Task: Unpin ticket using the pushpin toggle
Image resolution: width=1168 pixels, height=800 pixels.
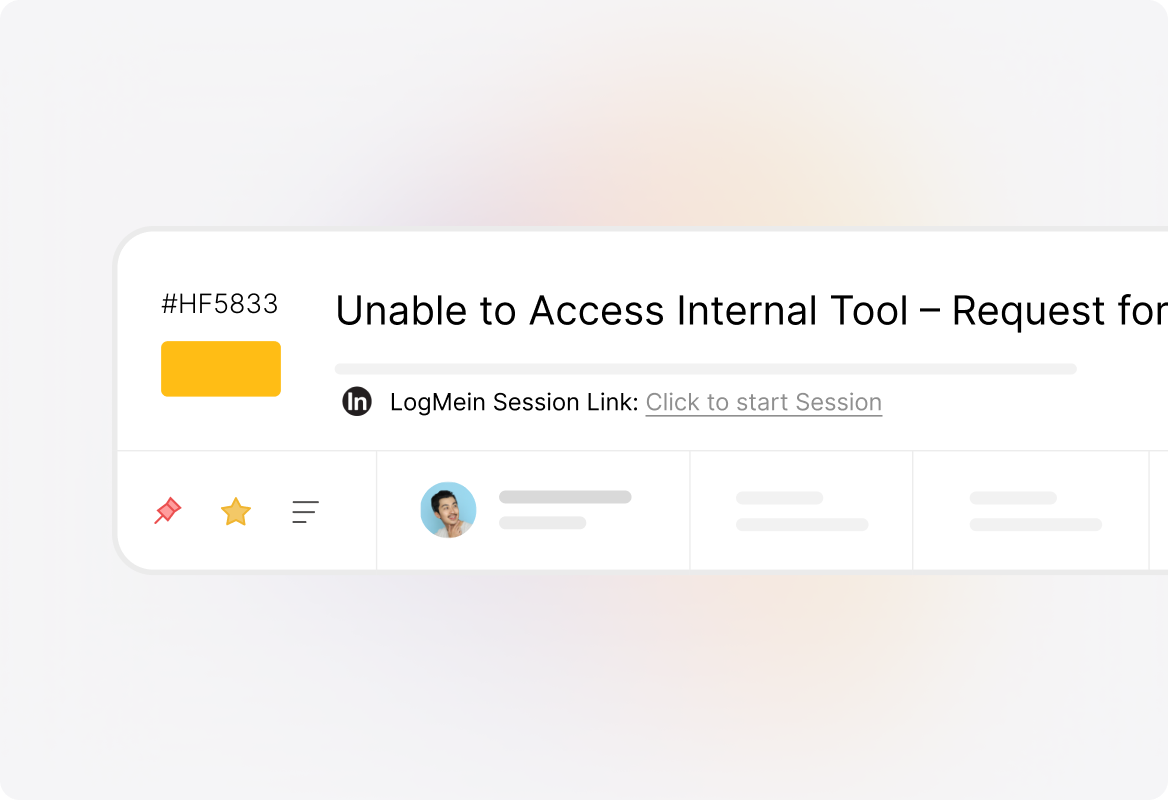Action: coord(167,511)
